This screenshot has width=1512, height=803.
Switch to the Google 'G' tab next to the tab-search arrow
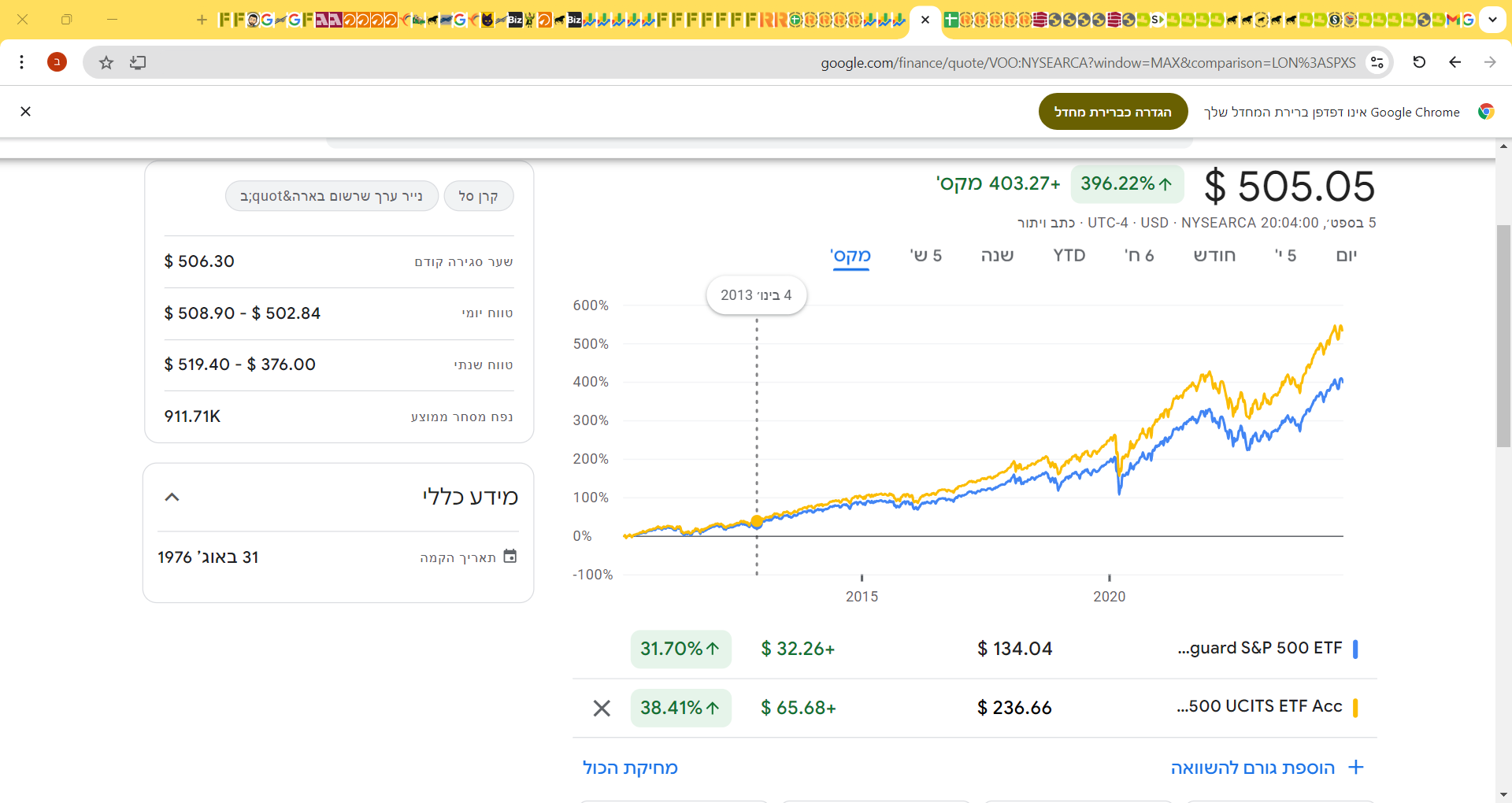(1468, 20)
